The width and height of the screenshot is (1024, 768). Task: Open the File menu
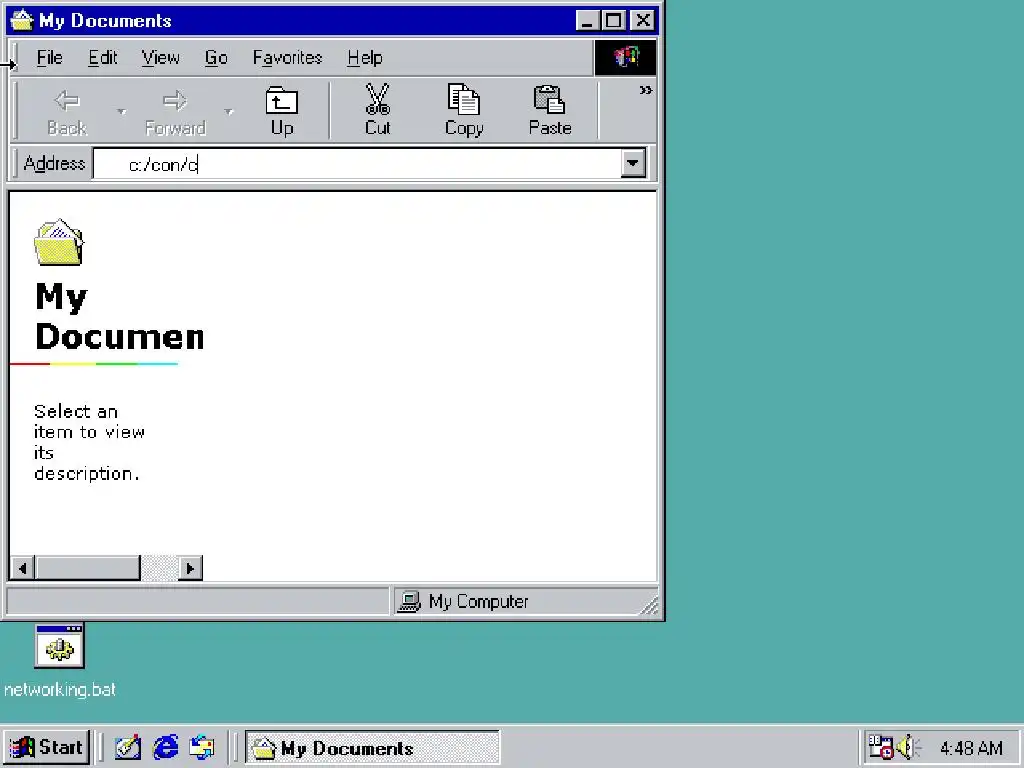point(50,58)
